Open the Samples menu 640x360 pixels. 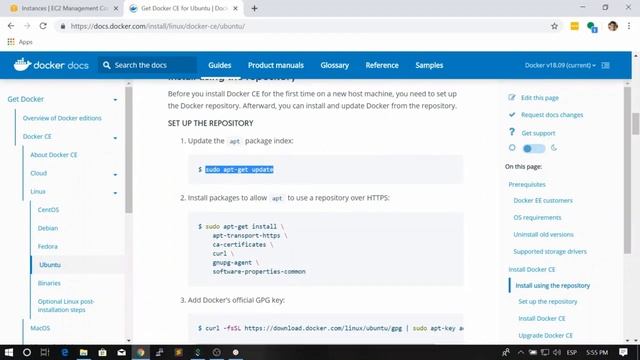pos(429,65)
